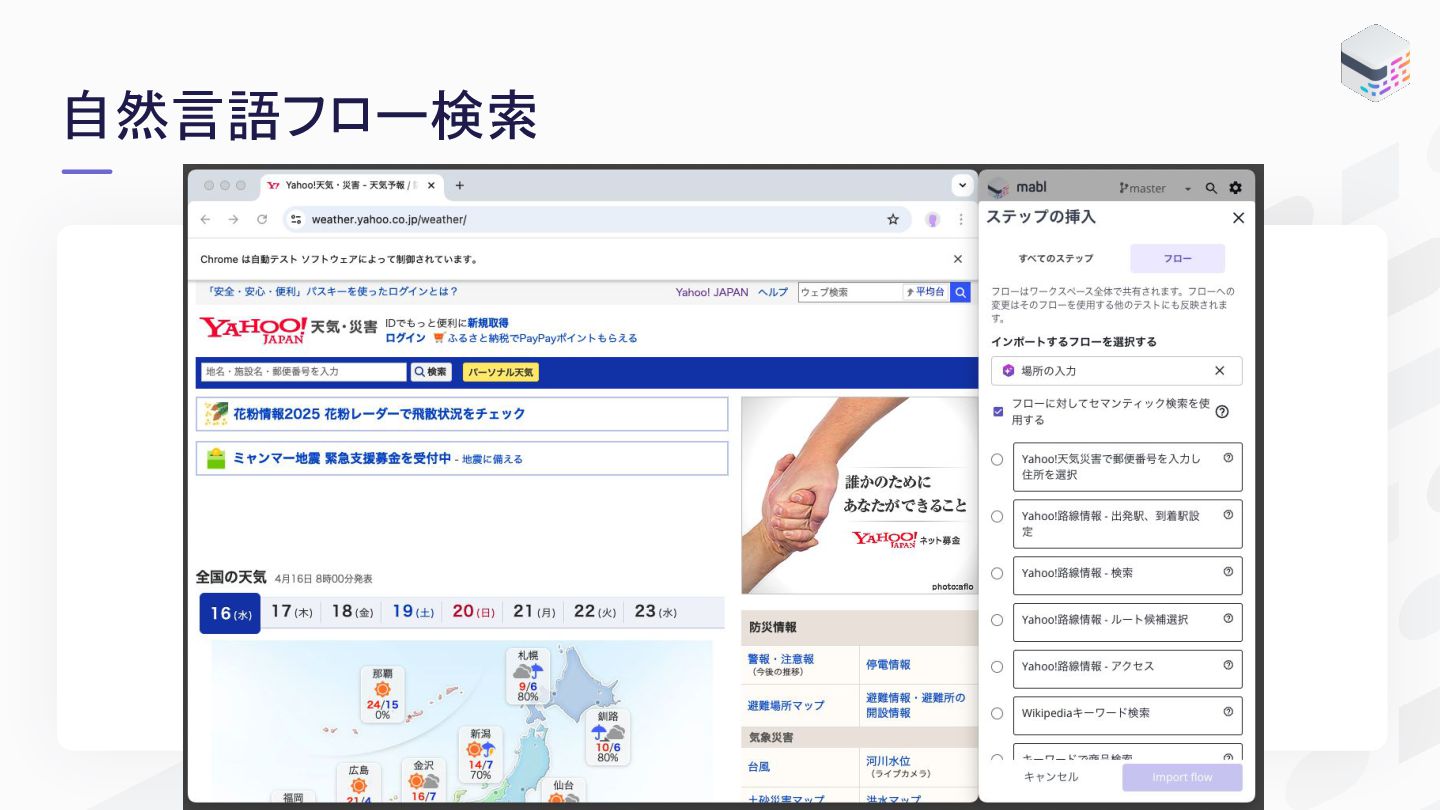
Task: Click the Yahoo! JAPAN logo
Action: point(253,329)
